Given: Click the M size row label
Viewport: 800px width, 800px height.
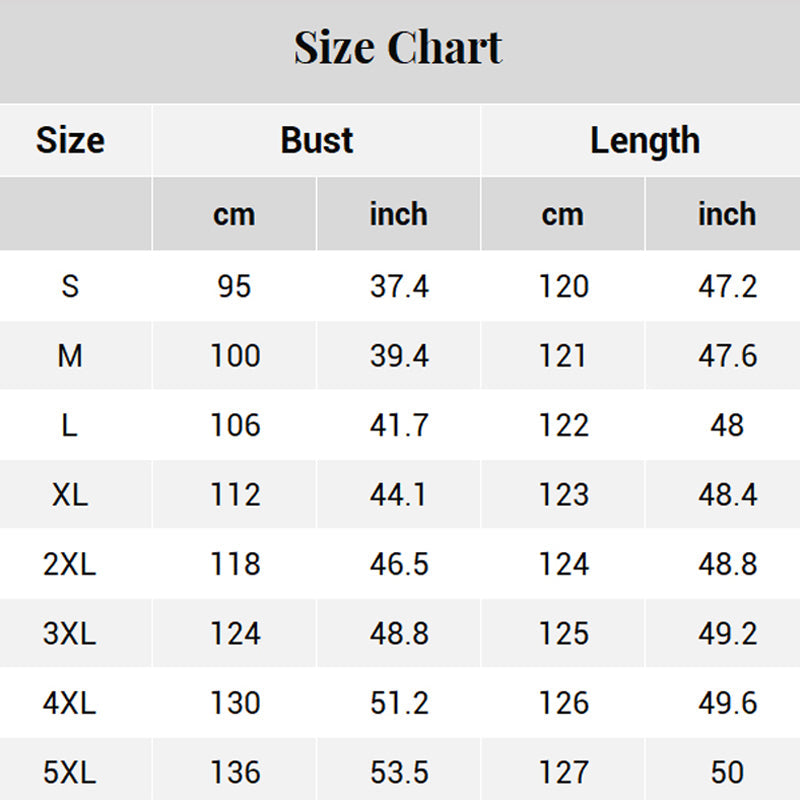Looking at the screenshot, I should pos(70,356).
